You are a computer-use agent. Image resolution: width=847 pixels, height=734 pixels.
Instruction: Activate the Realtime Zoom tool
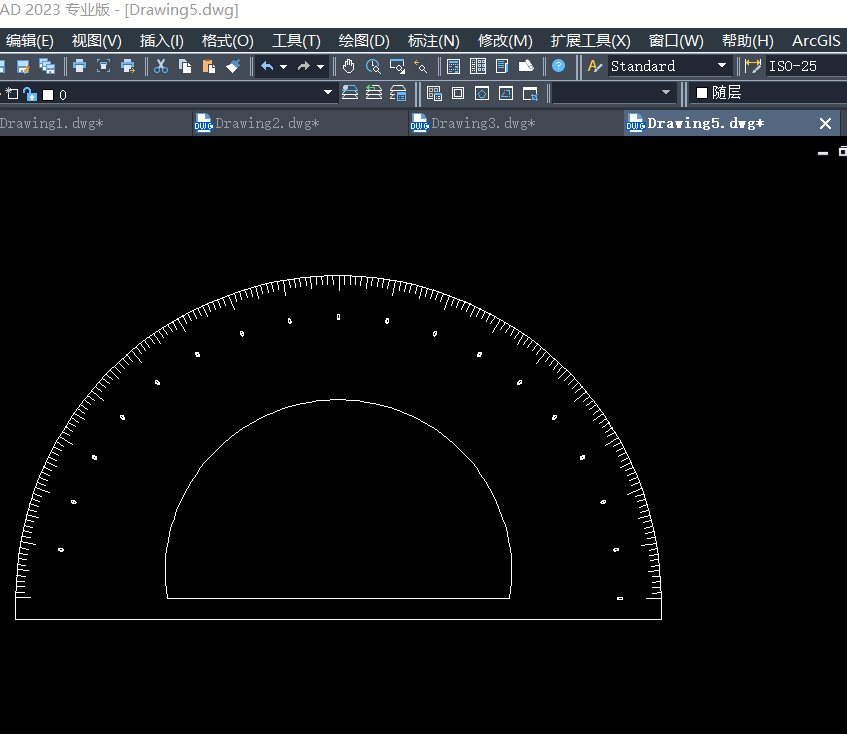click(x=373, y=66)
